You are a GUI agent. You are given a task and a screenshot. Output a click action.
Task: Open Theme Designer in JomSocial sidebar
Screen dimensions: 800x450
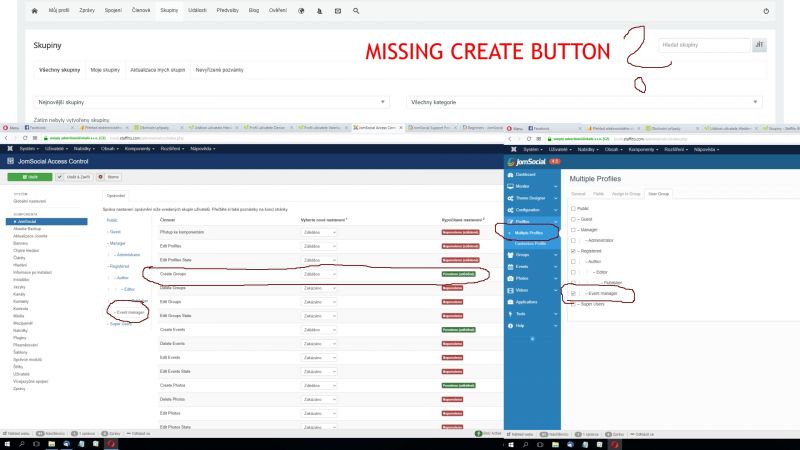pyautogui.click(x=531, y=198)
